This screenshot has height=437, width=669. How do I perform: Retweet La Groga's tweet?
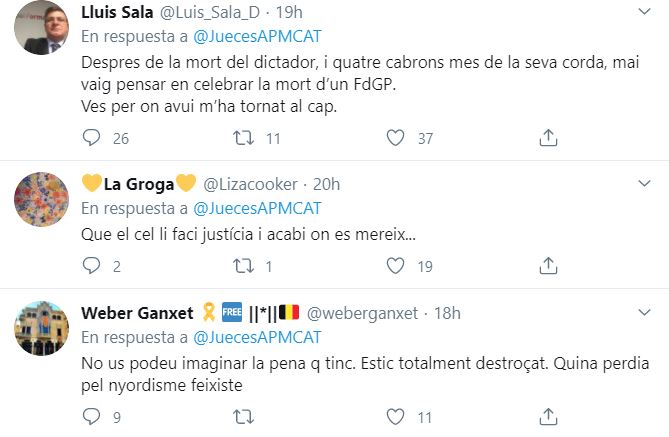click(x=244, y=266)
